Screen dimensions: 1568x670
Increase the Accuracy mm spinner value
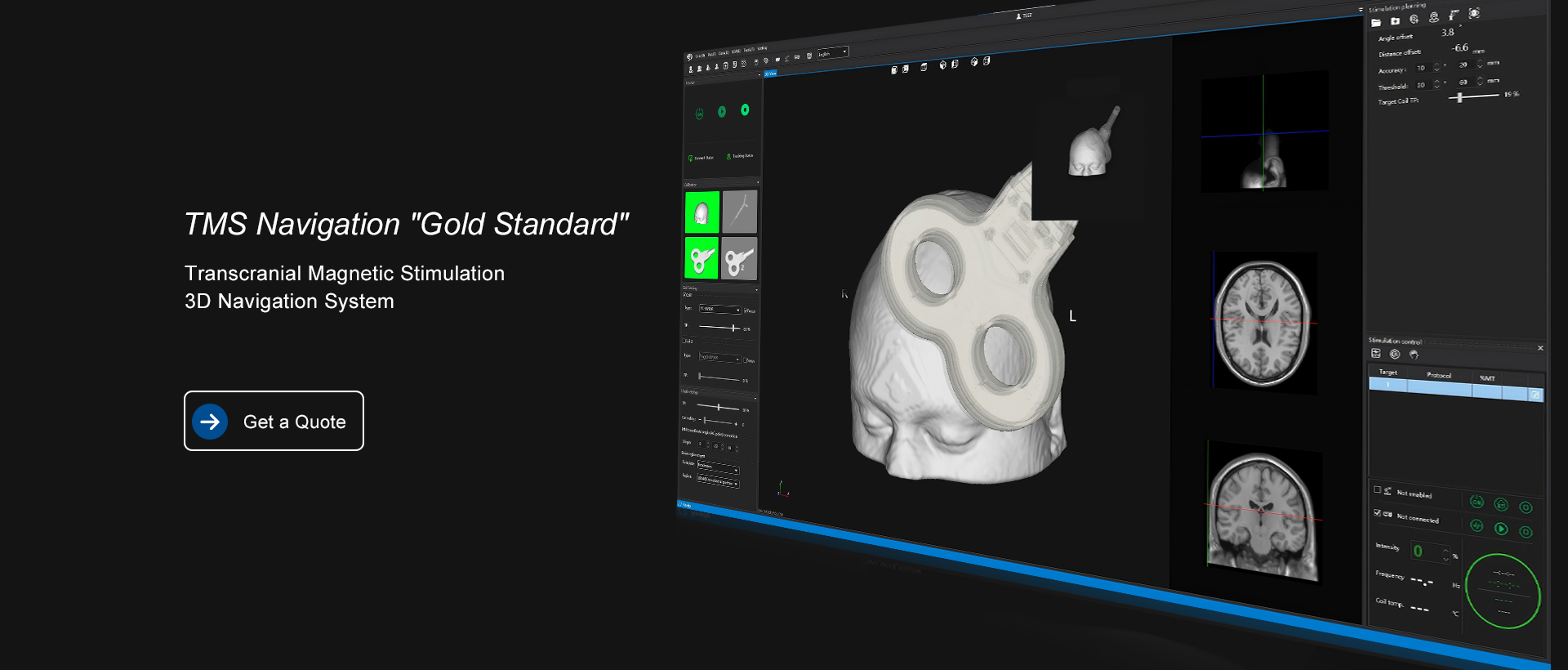1481,61
